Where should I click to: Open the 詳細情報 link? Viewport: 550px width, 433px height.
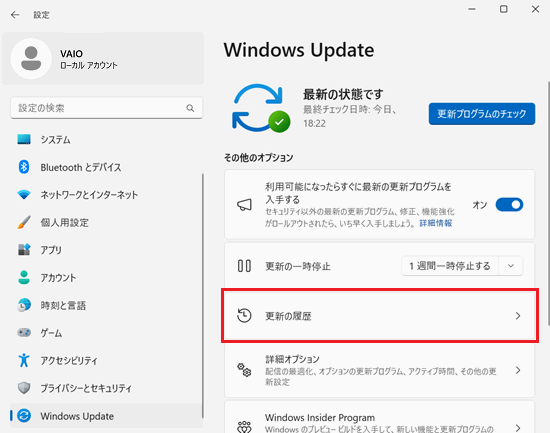coord(436,223)
